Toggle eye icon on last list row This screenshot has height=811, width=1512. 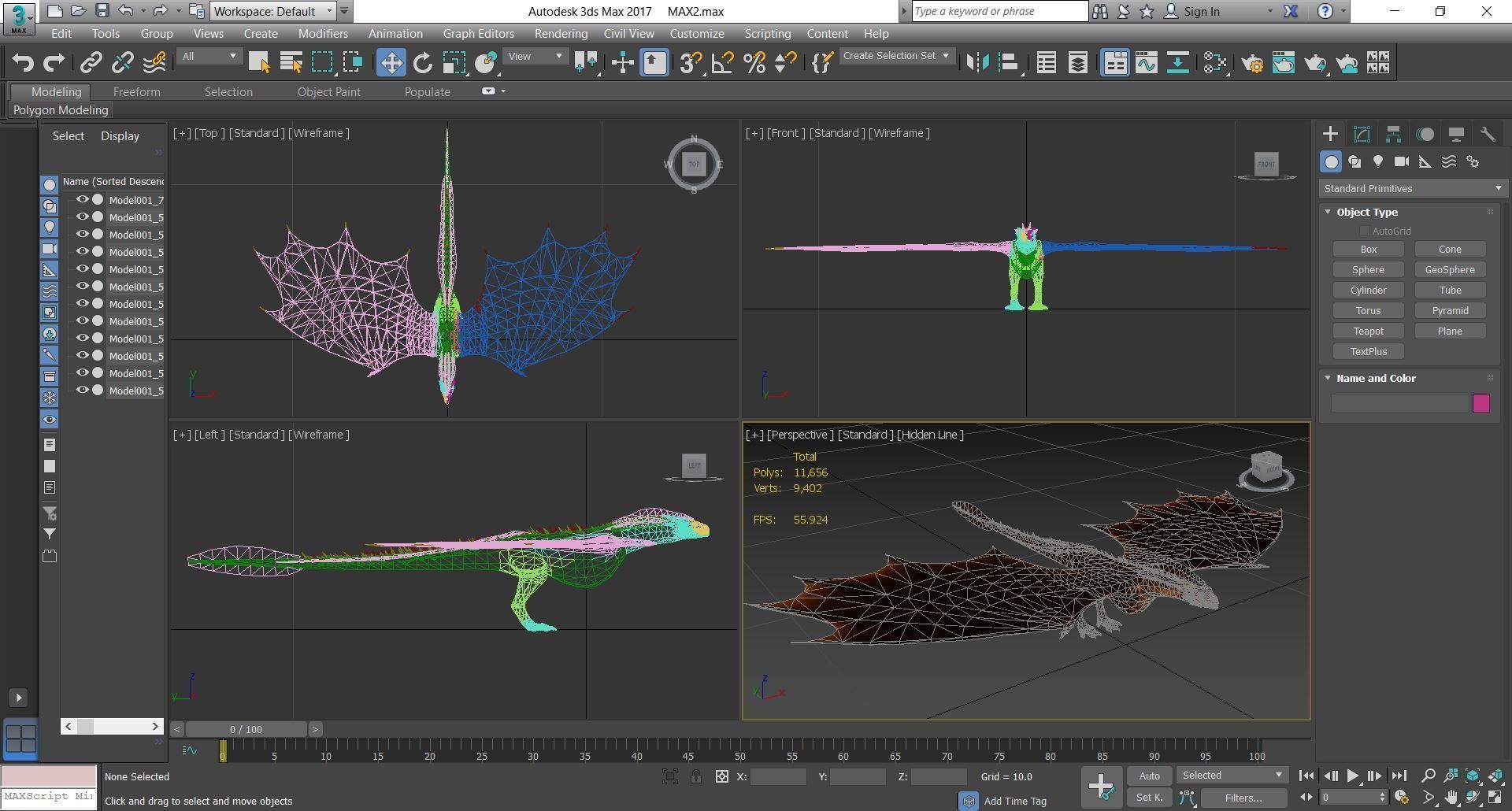pyautogui.click(x=82, y=391)
